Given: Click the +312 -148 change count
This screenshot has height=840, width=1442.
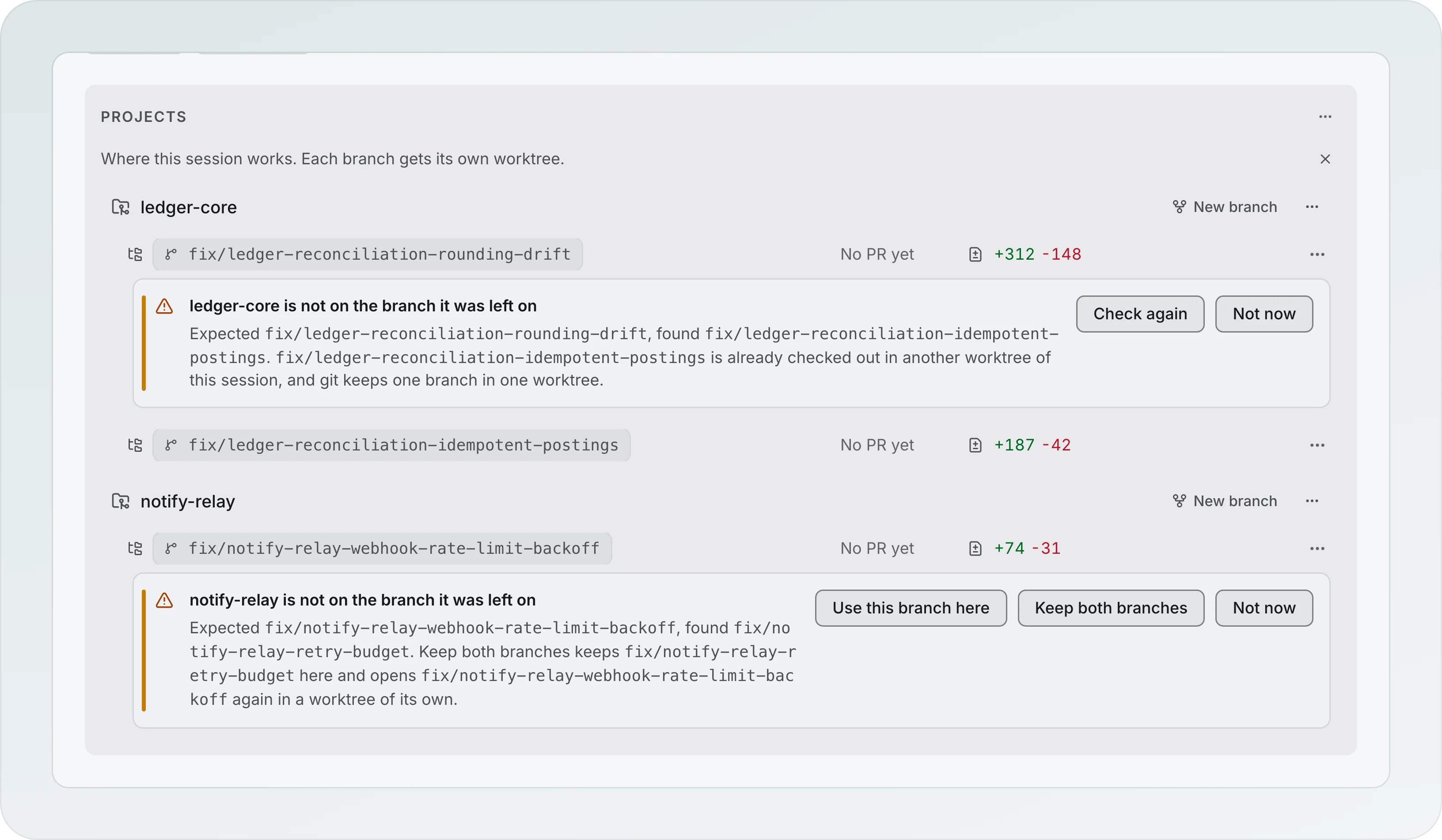Looking at the screenshot, I should (1037, 254).
